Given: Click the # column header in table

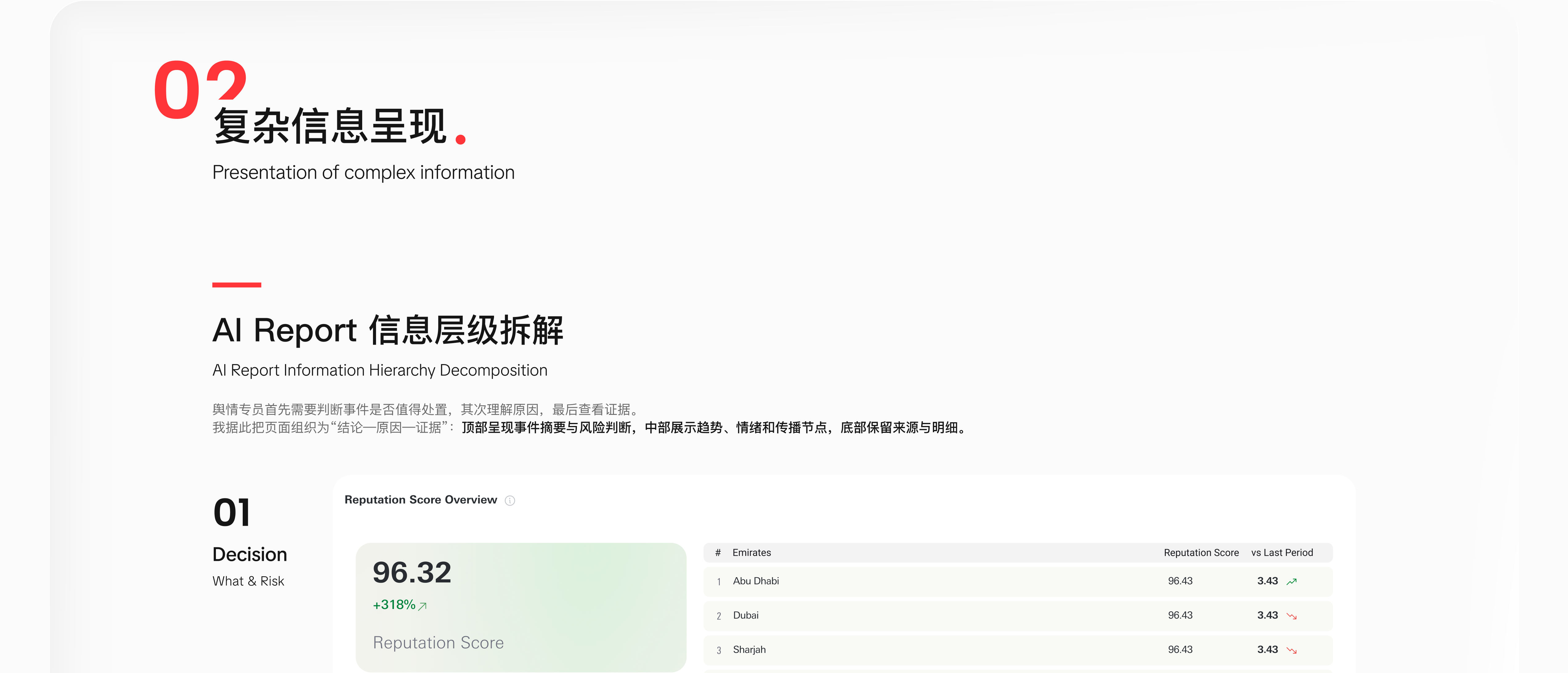Looking at the screenshot, I should point(718,553).
